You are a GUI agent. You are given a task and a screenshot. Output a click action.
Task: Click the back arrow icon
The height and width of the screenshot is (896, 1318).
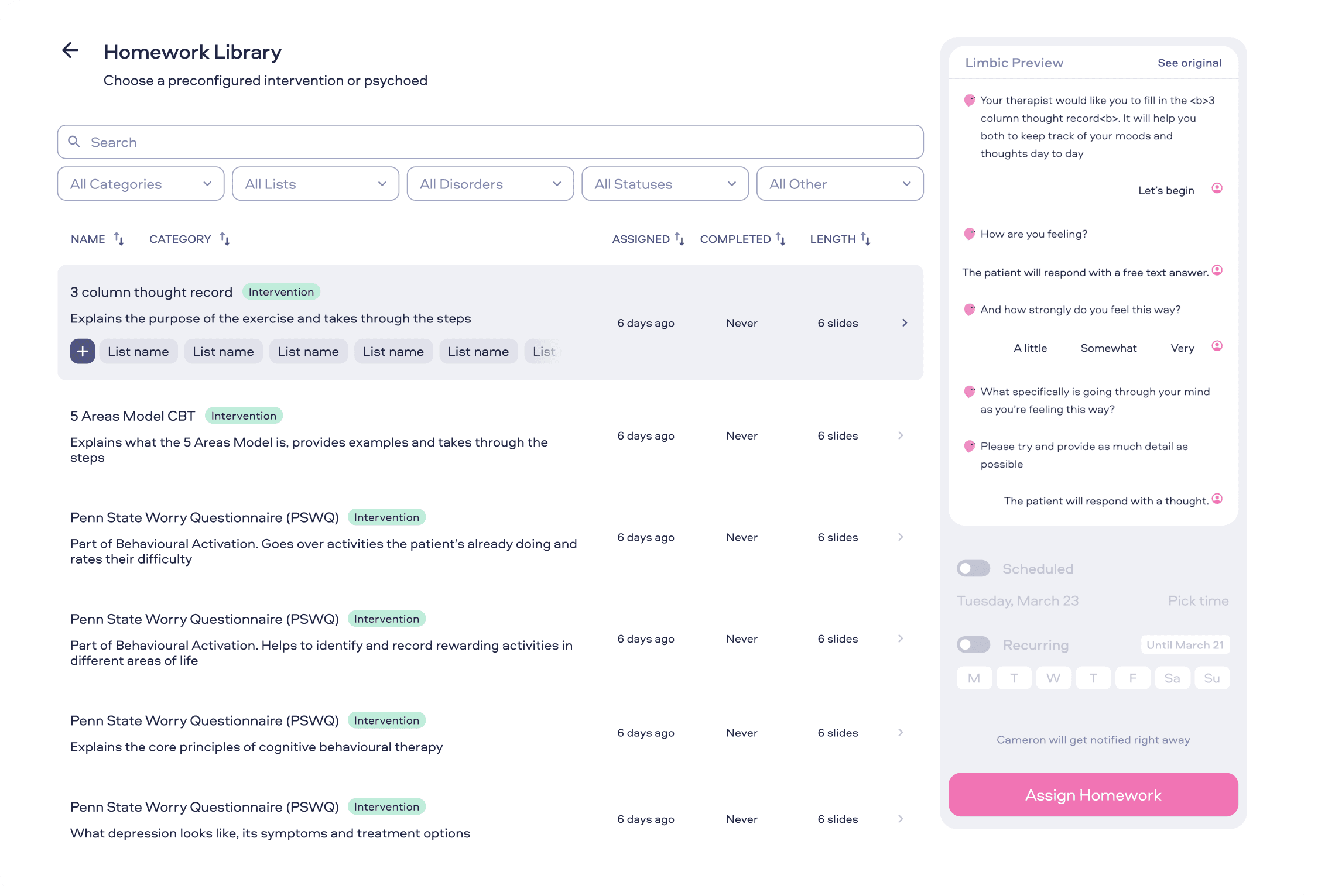(x=70, y=50)
